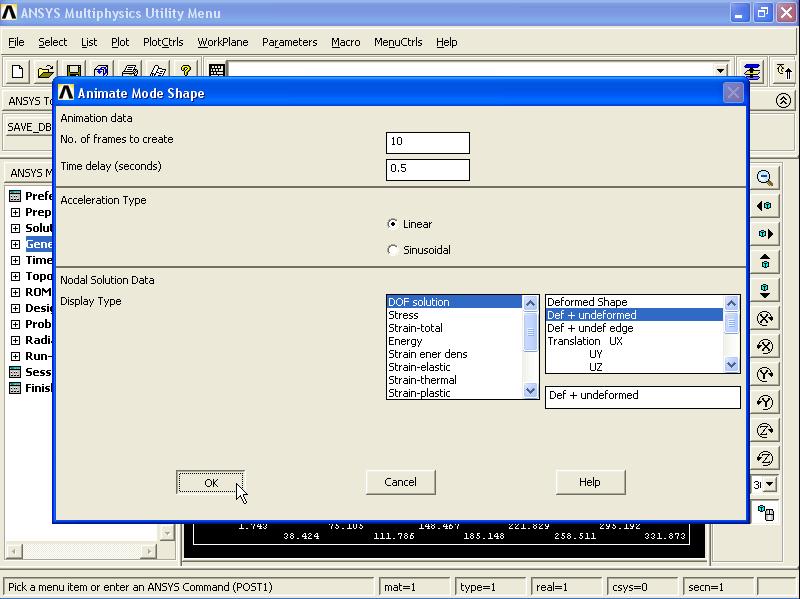The width and height of the screenshot is (800, 599).
Task: Expand the Preprocessor tree node
Action: (x=15, y=212)
